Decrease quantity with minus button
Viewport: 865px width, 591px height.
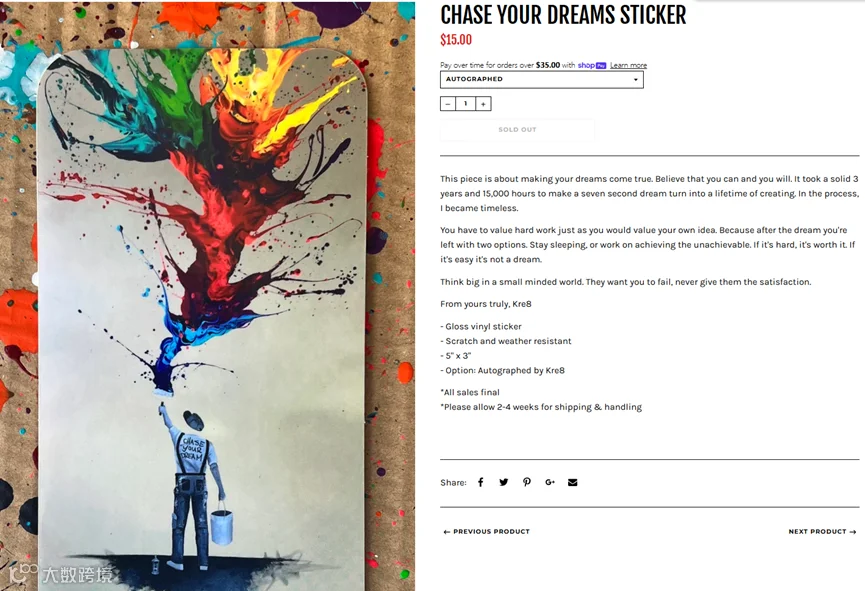(448, 104)
